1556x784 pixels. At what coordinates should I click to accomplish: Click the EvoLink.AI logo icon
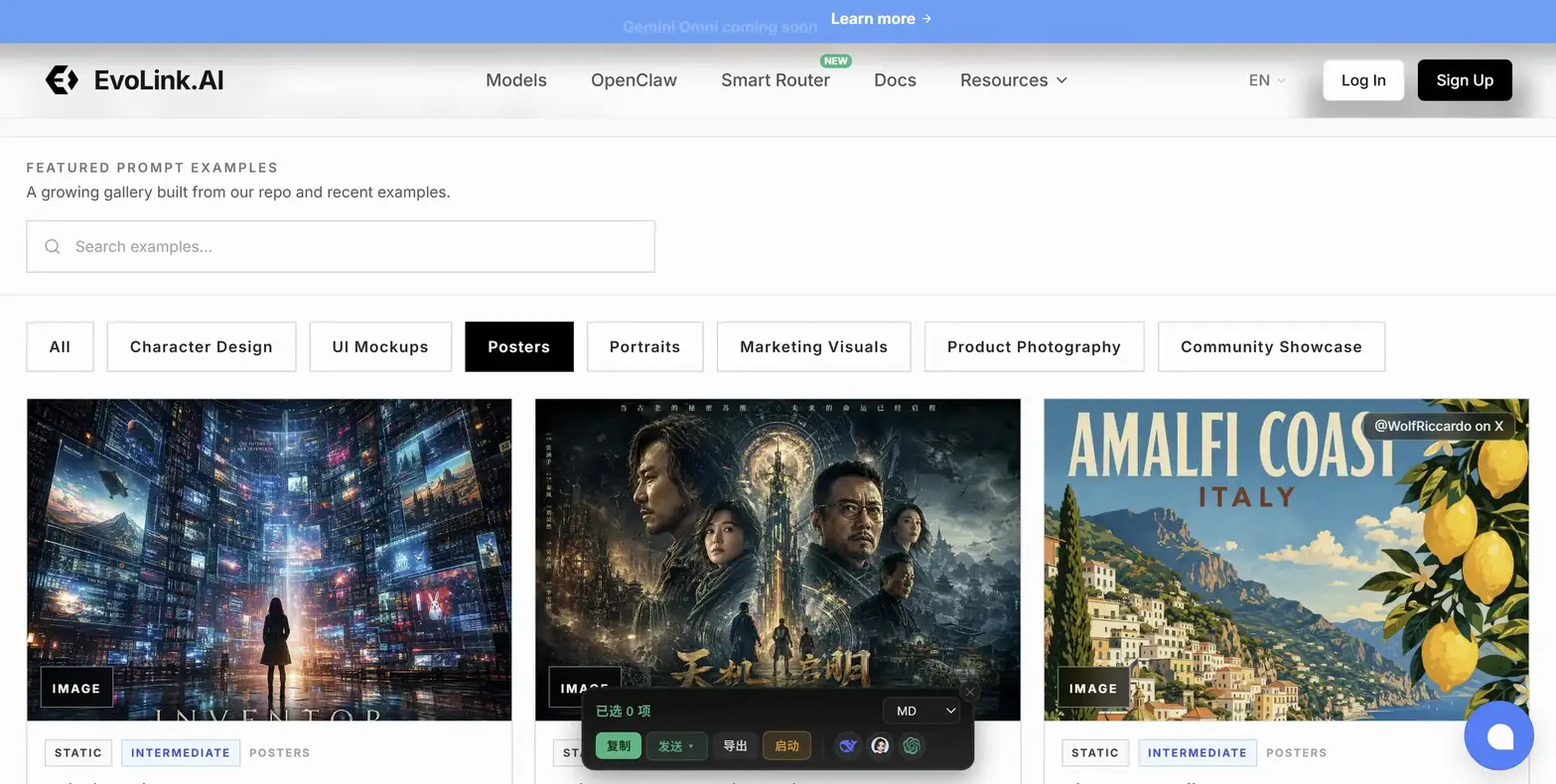[62, 79]
